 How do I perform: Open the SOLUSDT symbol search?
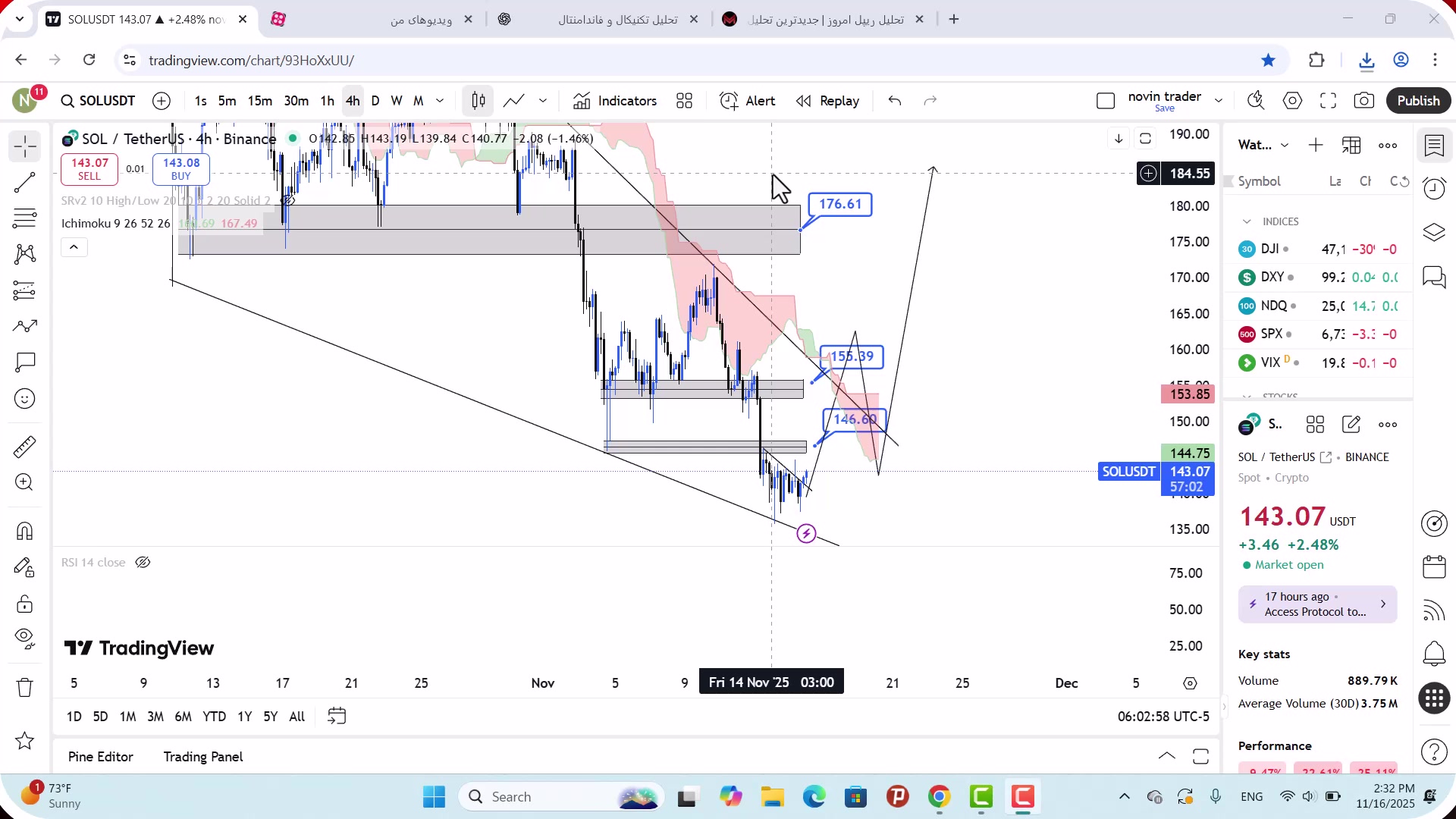99,101
